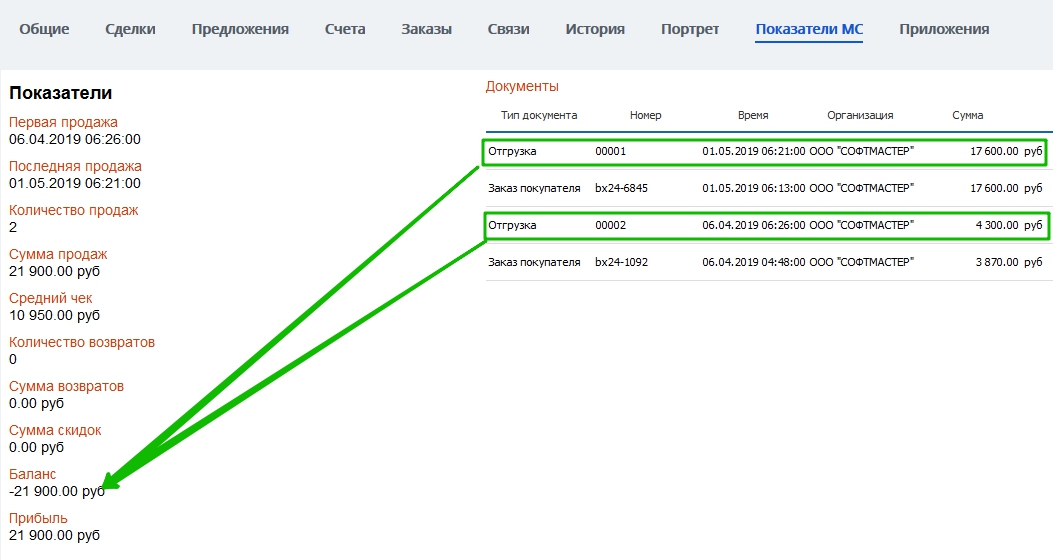Switch to the Сделки tab
This screenshot has height=560, width=1053.
pyautogui.click(x=130, y=29)
